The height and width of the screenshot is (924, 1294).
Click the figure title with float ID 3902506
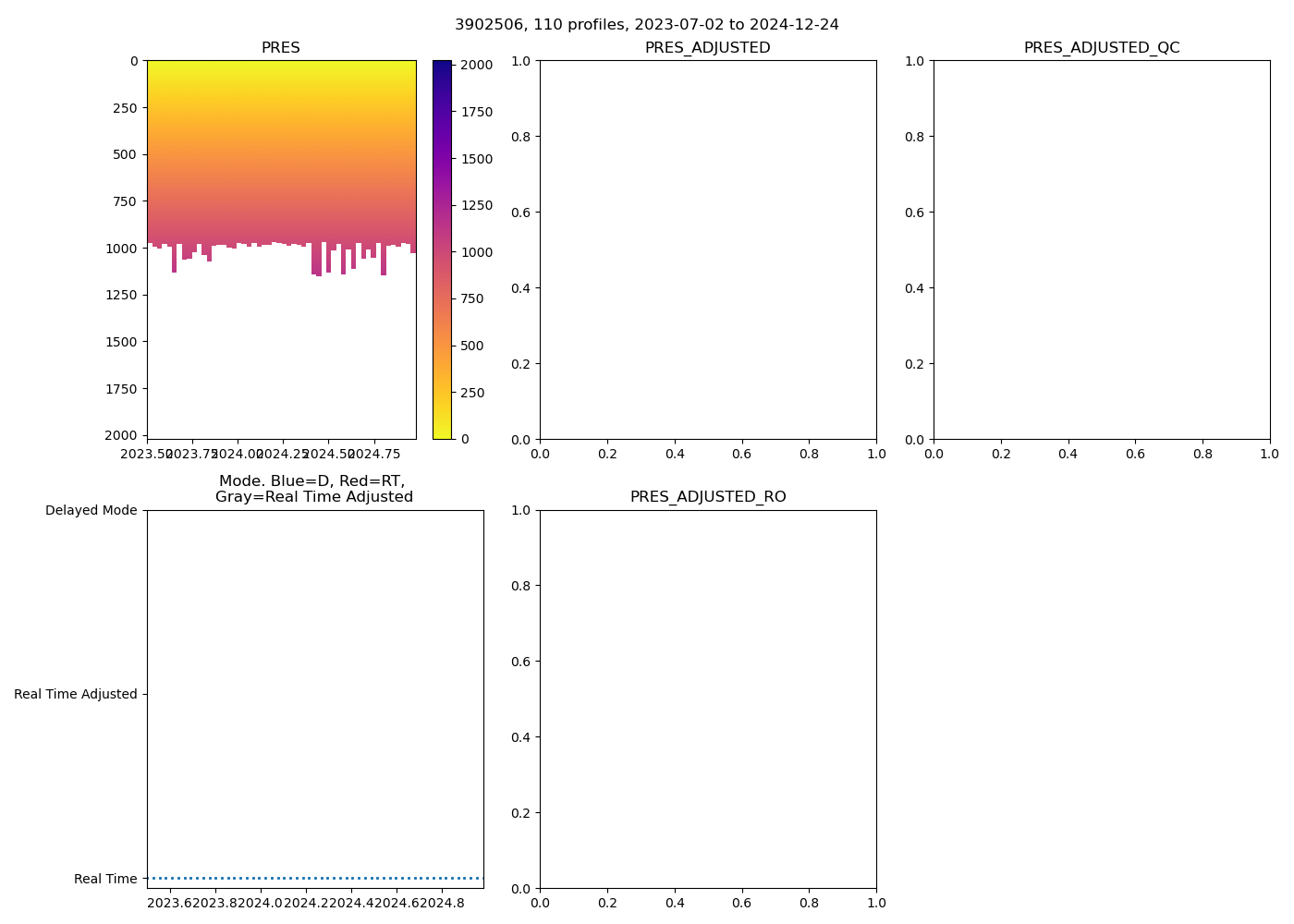646,25
